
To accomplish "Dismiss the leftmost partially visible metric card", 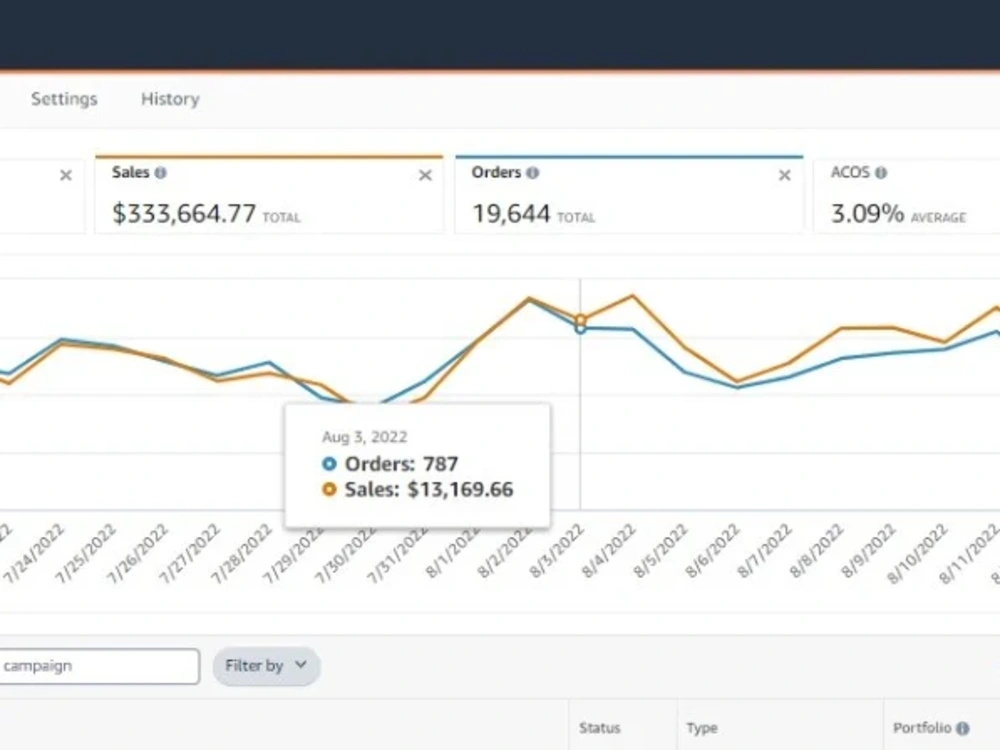I will click(x=66, y=175).
